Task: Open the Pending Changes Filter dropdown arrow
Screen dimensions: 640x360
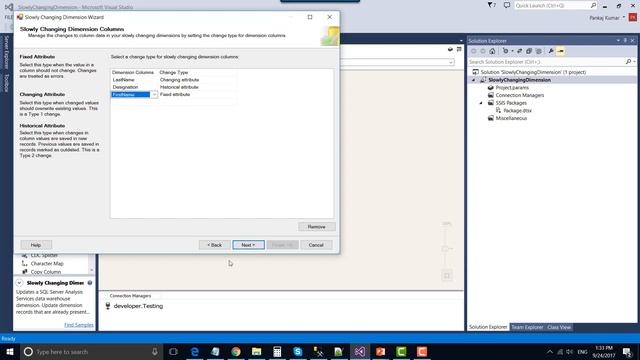Action: [x=512, y=51]
